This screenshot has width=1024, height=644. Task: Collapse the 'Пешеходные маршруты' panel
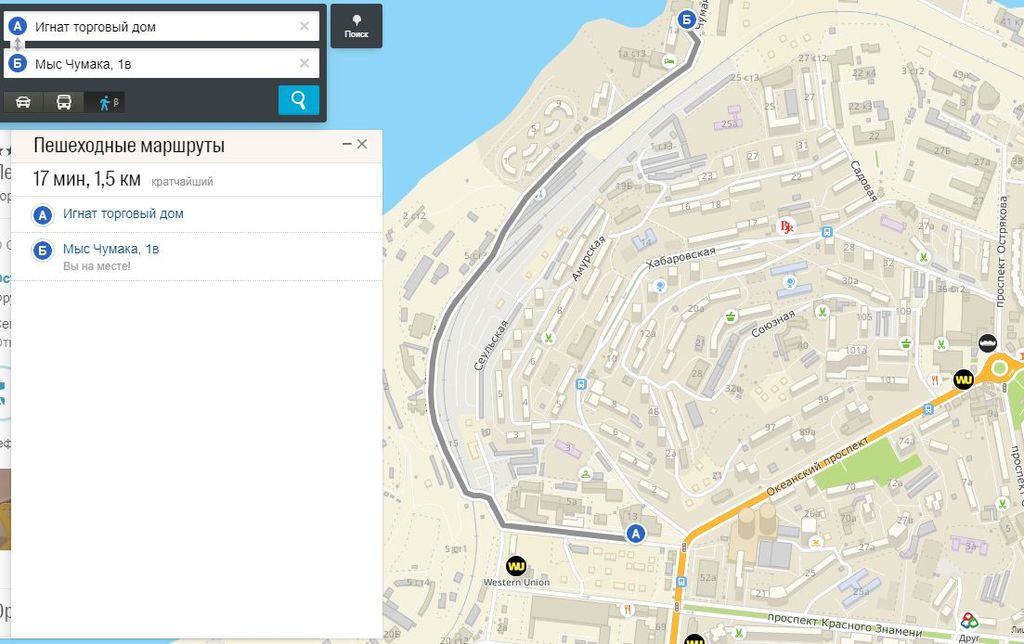click(347, 144)
